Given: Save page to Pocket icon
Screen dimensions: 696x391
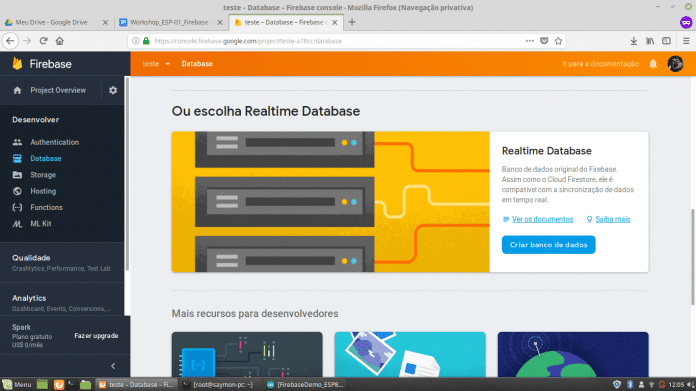Looking at the screenshot, I should (544, 41).
